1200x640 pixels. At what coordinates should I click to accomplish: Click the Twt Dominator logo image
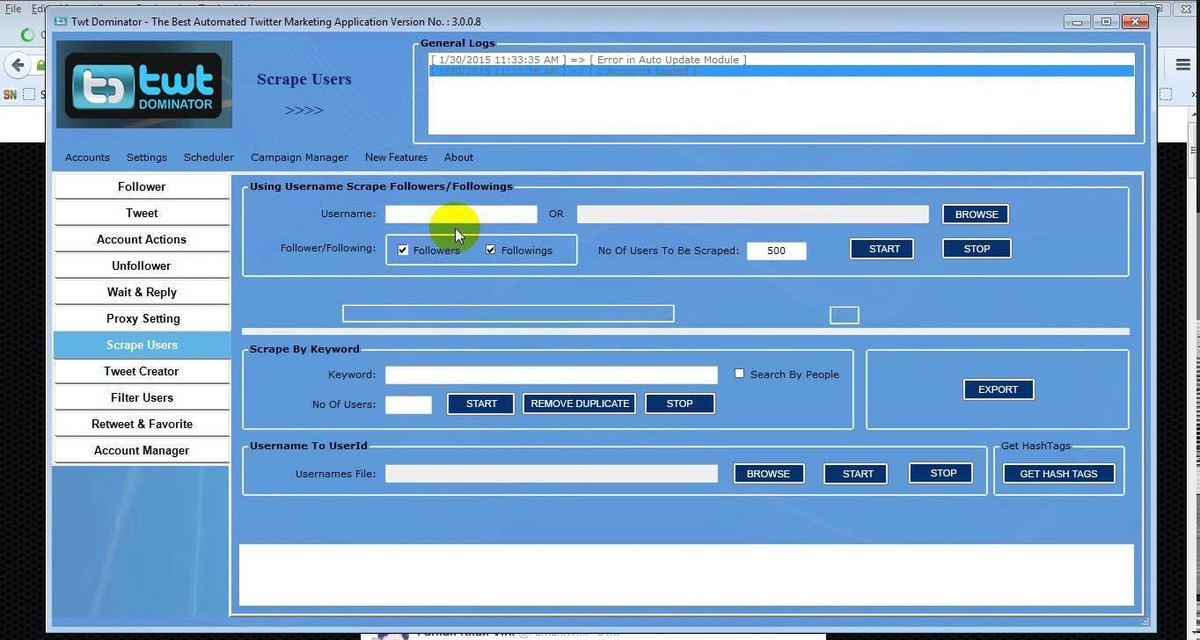144,85
